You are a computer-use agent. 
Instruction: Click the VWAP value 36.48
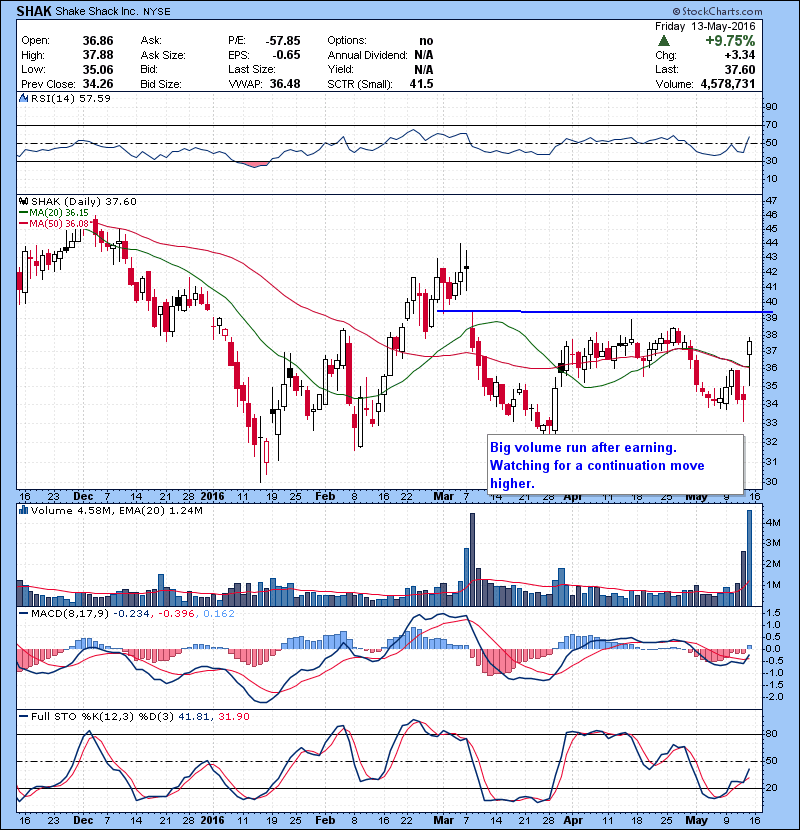tap(285, 84)
